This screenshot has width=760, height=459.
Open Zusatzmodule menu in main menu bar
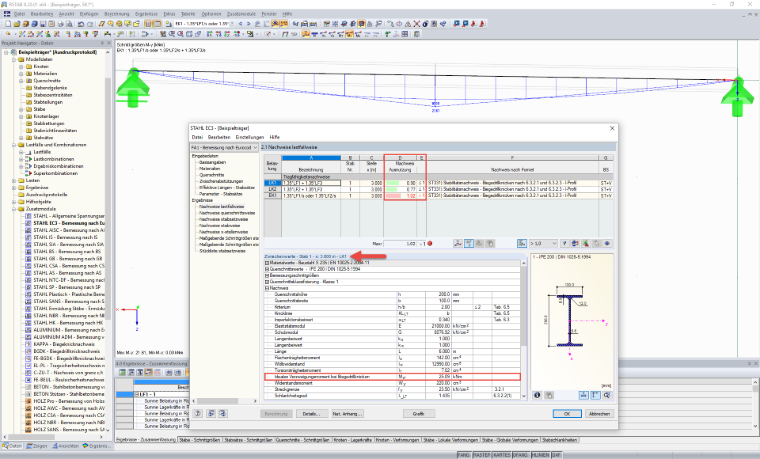241,14
